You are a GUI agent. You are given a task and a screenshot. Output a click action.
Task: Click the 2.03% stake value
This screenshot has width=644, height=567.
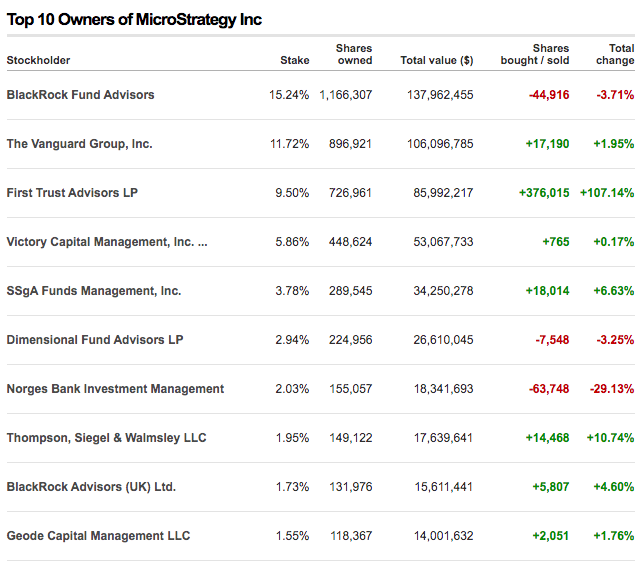coord(292,389)
